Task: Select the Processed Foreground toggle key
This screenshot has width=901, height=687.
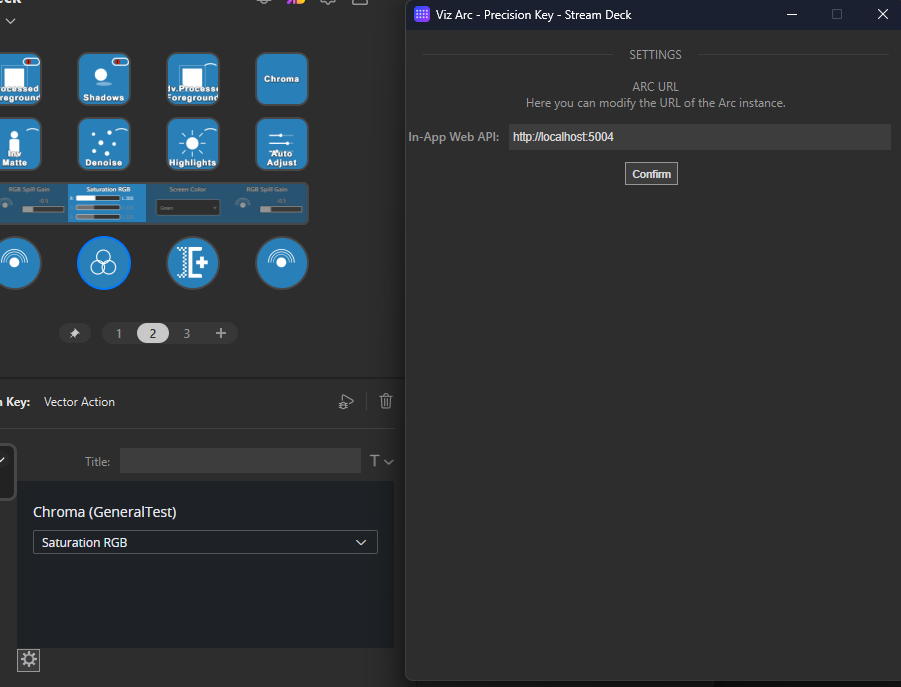Action: pos(20,79)
